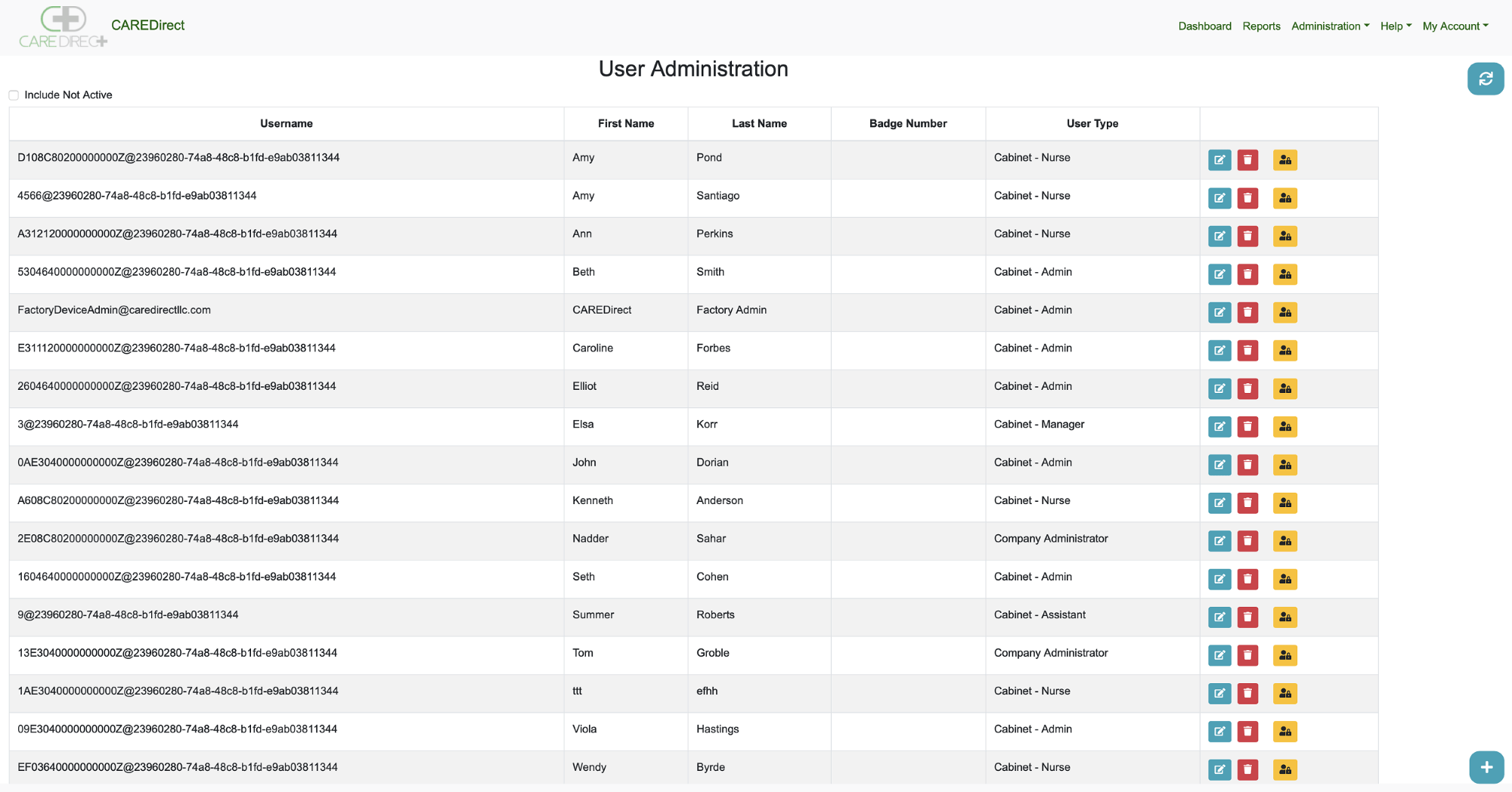Open permissions icon for Wendy Byrde
The width and height of the screenshot is (1512, 792).
pos(1284,769)
